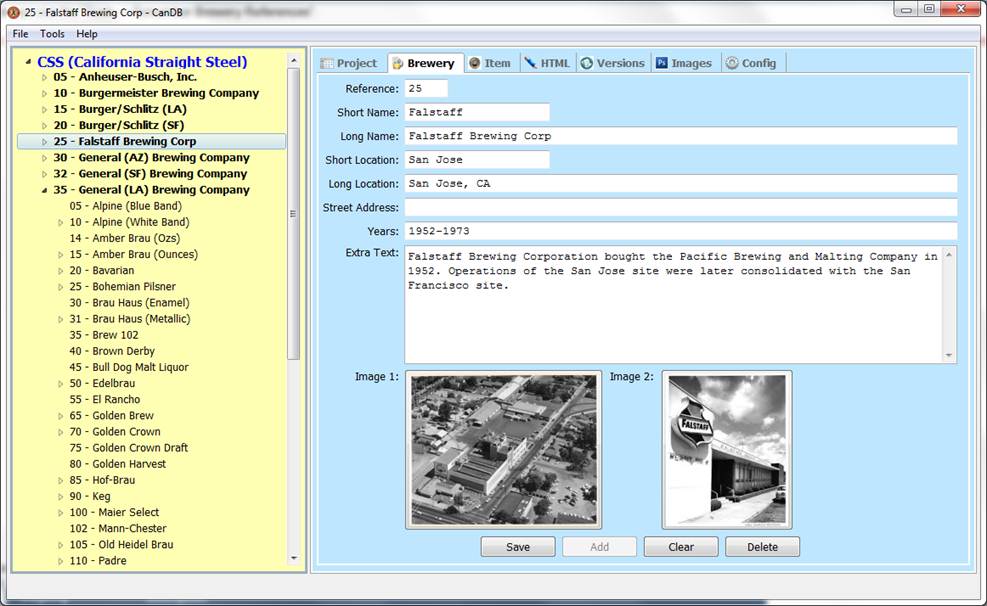The width and height of the screenshot is (987, 606).
Task: Select 05 - Alpine (Blue Band) item
Action: (125, 206)
